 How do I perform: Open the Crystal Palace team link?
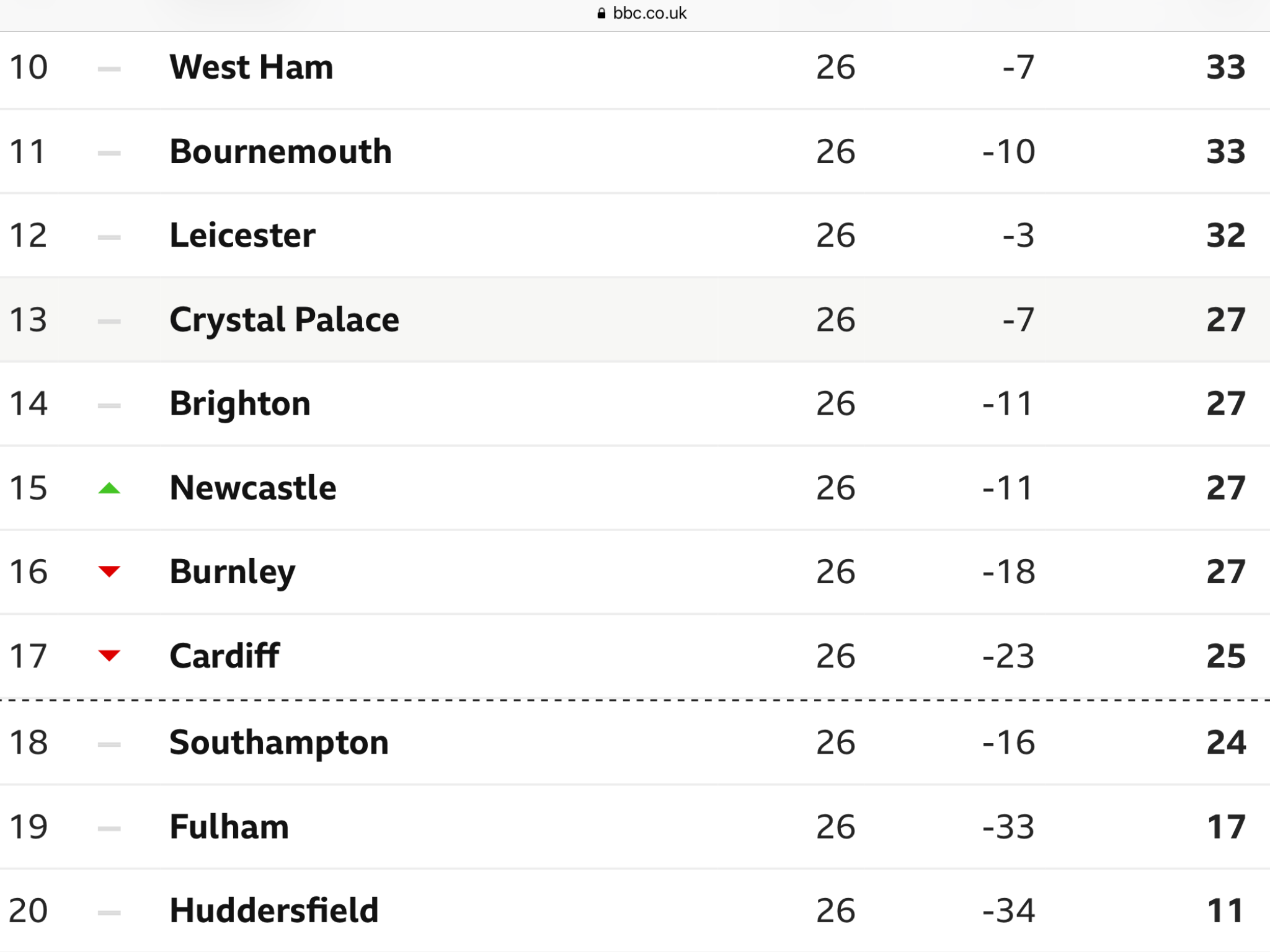(x=285, y=320)
